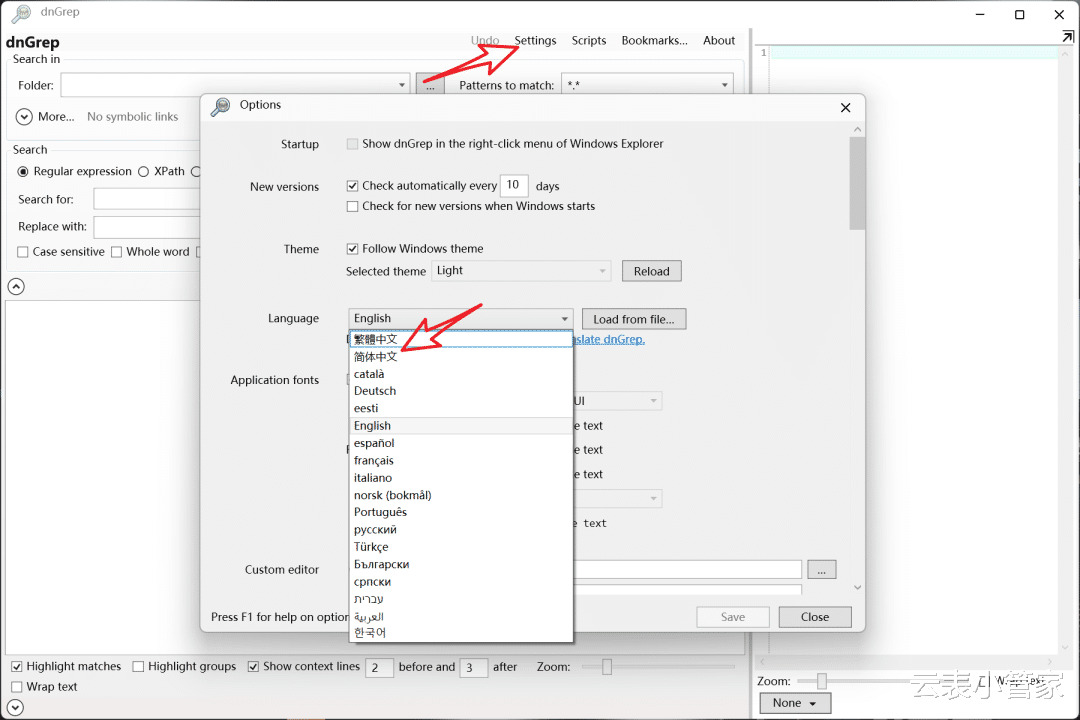Select русский language option
Viewport: 1080px width, 720px height.
click(461, 529)
